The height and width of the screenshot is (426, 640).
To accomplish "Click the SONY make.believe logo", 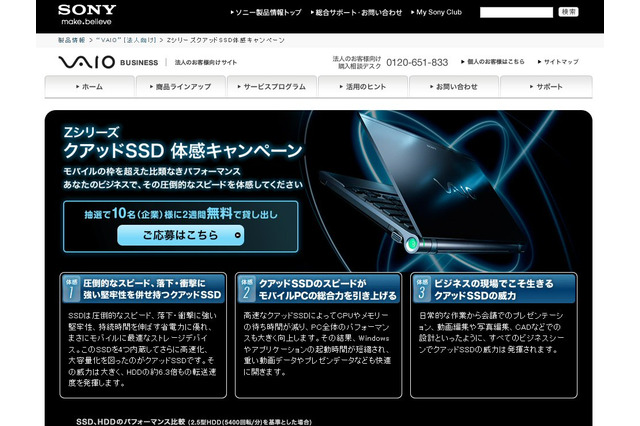I will click(x=87, y=15).
